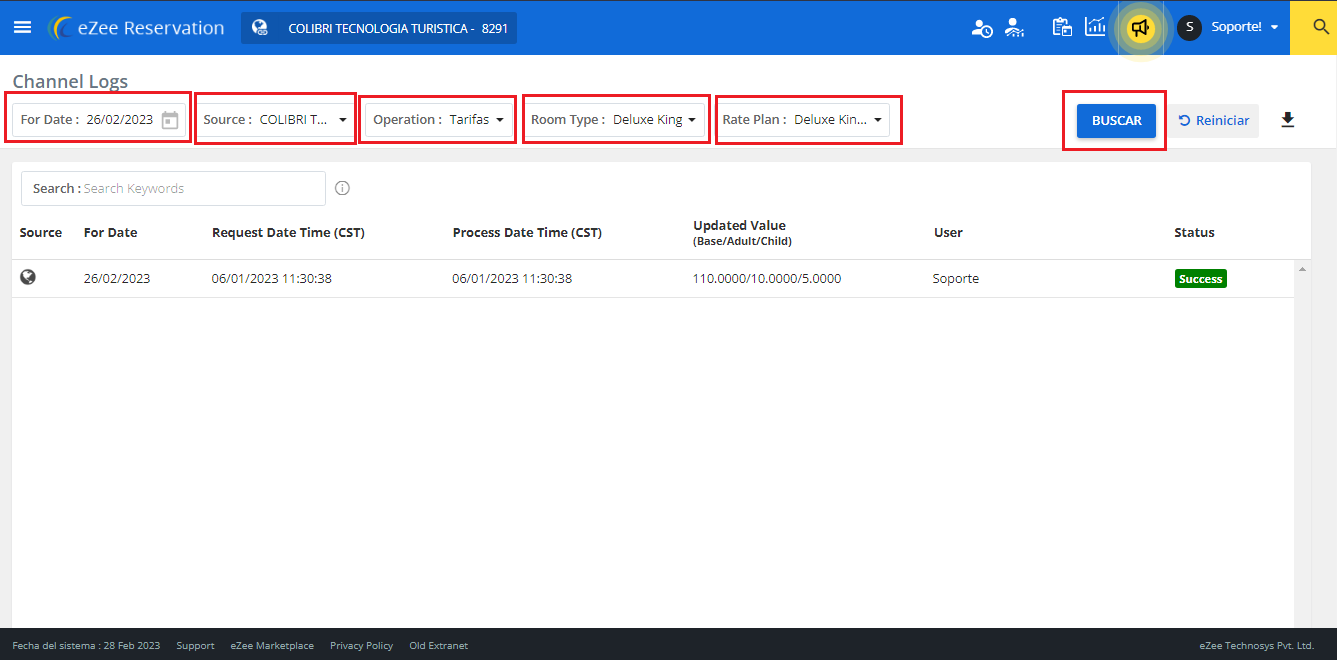Open the eZee Marketplace footer link

click(x=272, y=645)
